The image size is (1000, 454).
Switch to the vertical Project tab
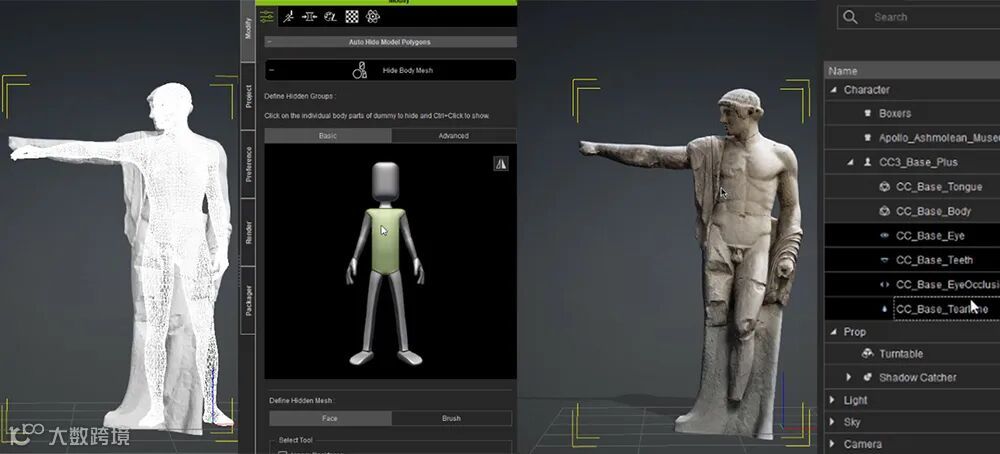pos(248,96)
